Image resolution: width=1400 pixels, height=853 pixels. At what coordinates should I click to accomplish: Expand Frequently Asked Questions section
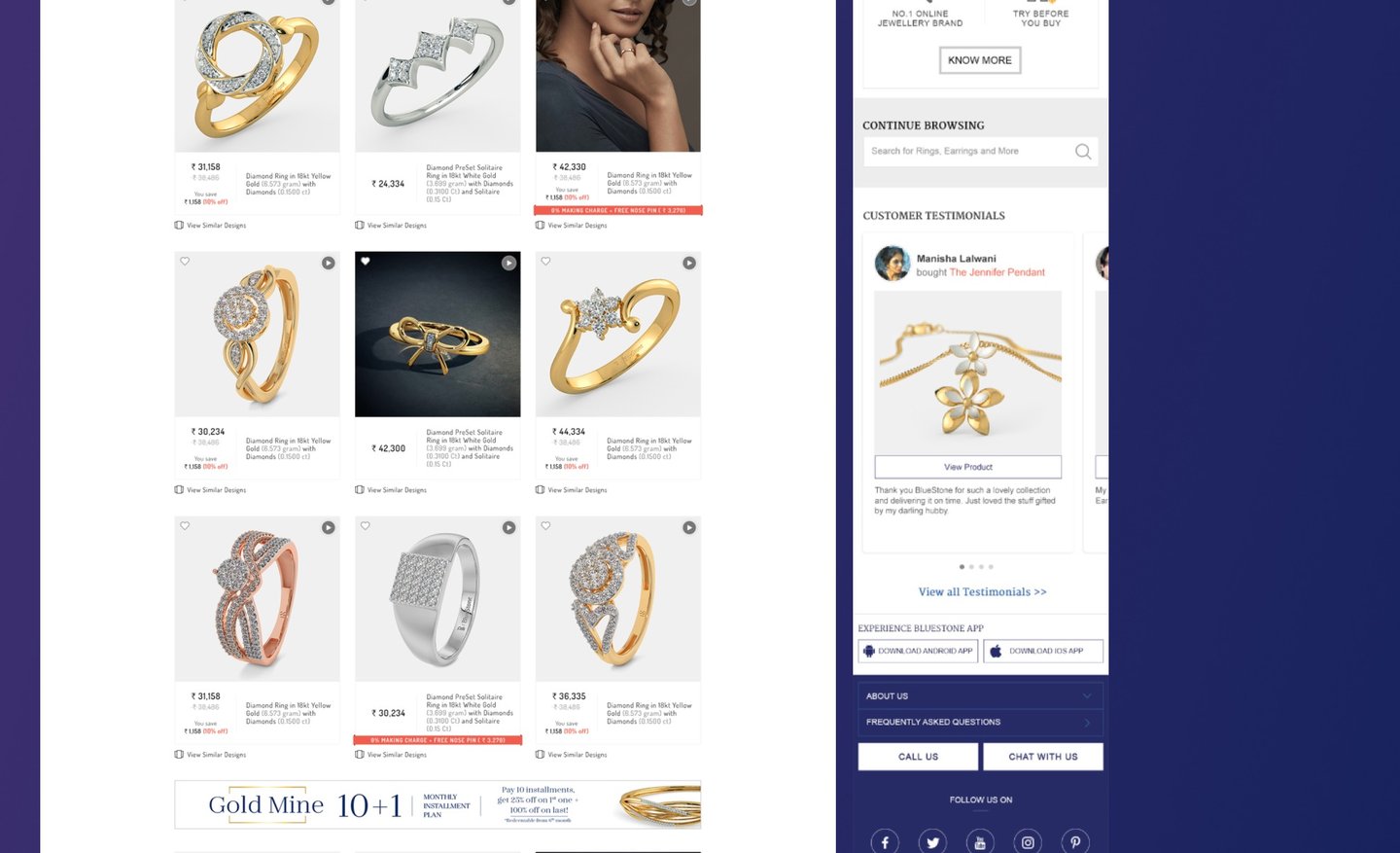pyautogui.click(x=980, y=723)
